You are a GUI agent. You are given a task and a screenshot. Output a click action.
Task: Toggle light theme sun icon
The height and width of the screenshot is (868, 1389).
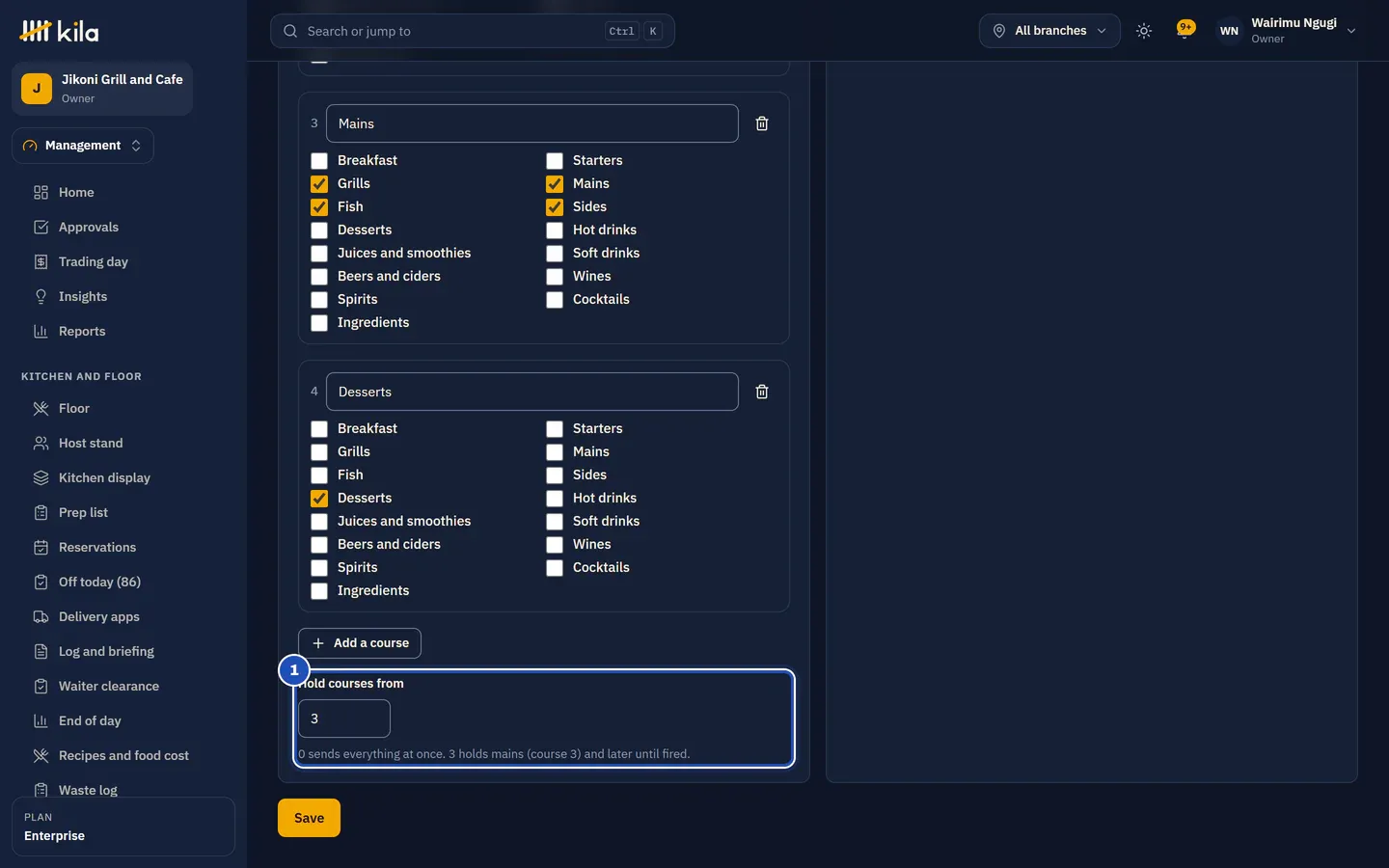click(x=1144, y=31)
